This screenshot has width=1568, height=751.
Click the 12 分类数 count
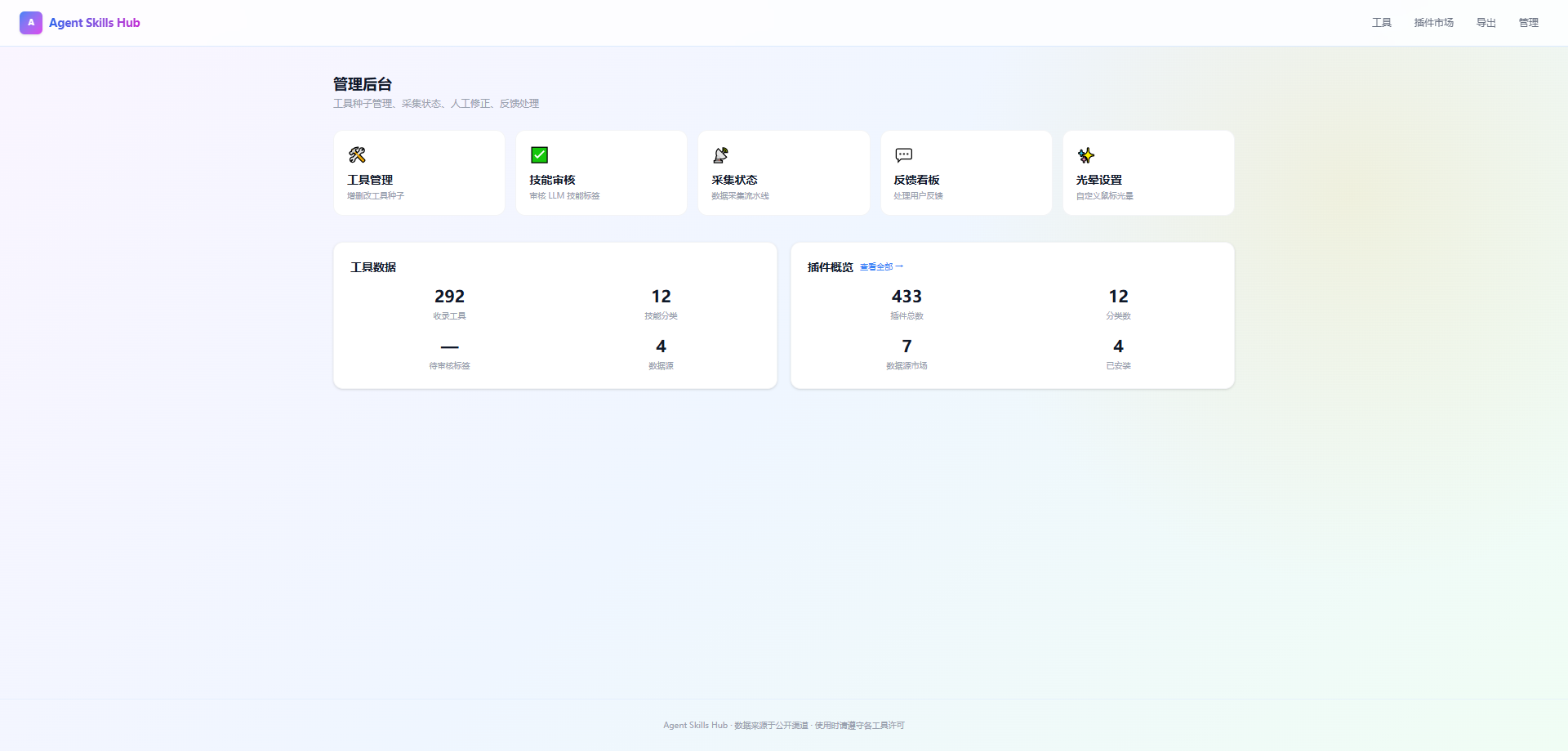1118,296
